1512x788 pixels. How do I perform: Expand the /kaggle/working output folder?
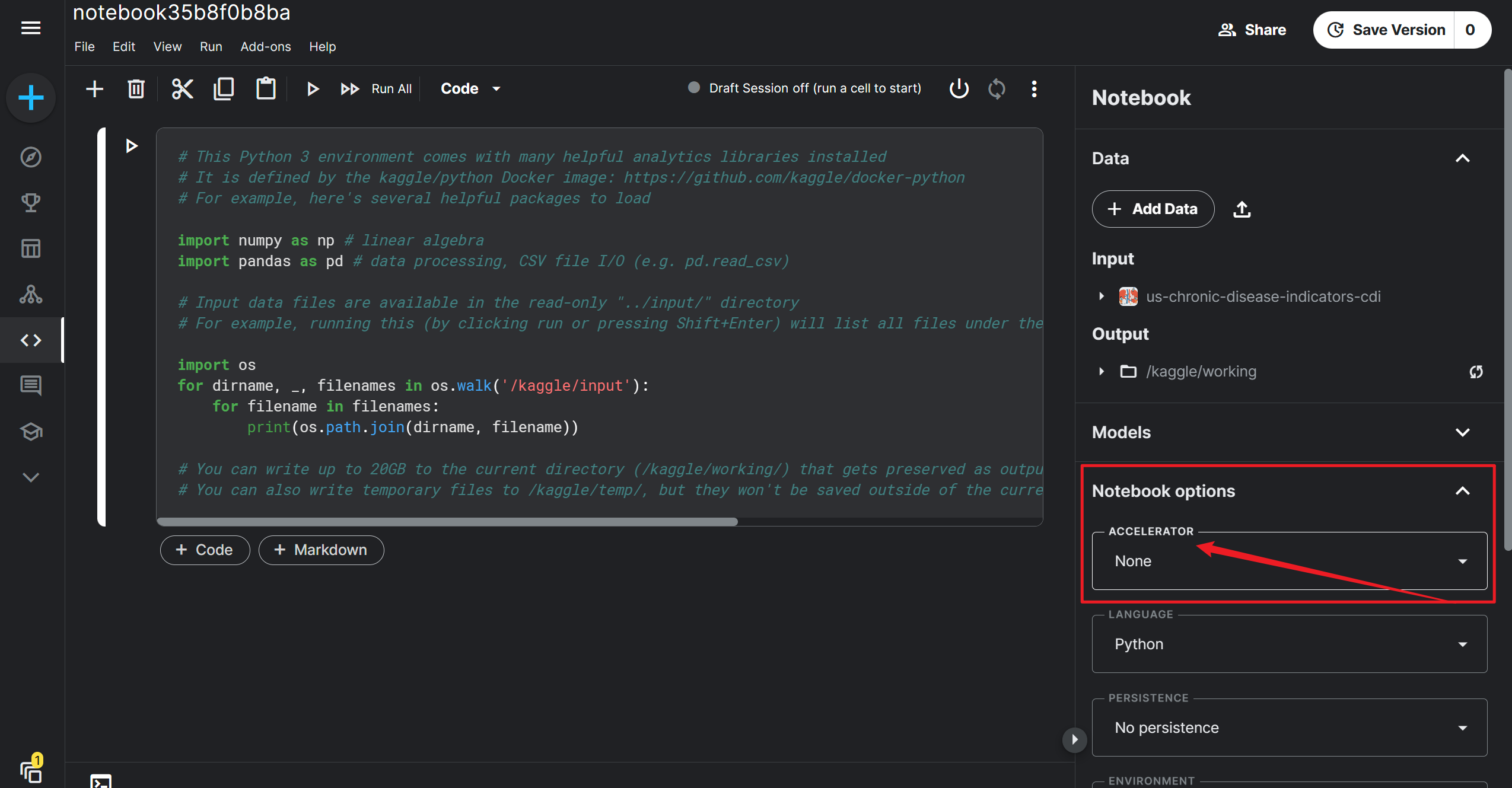[x=1102, y=371]
